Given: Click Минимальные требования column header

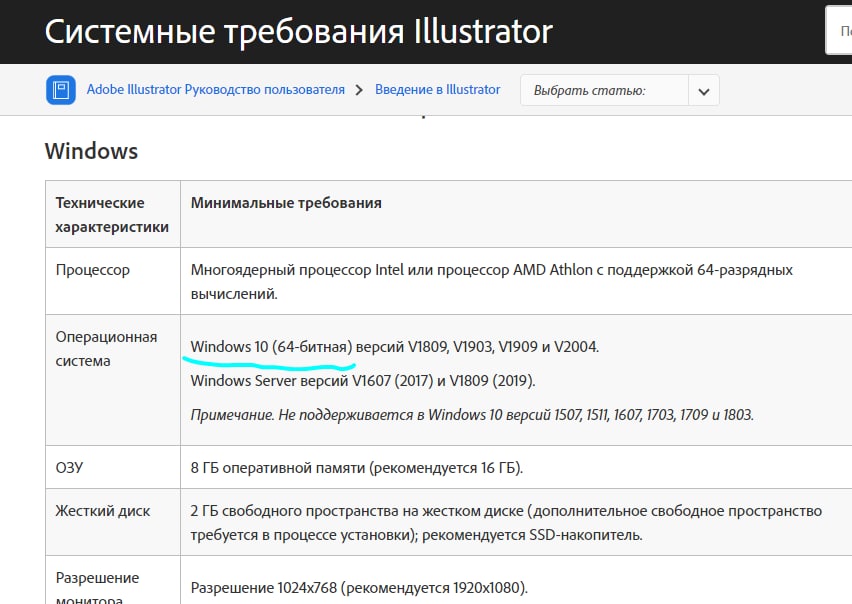Looking at the screenshot, I should (286, 203).
